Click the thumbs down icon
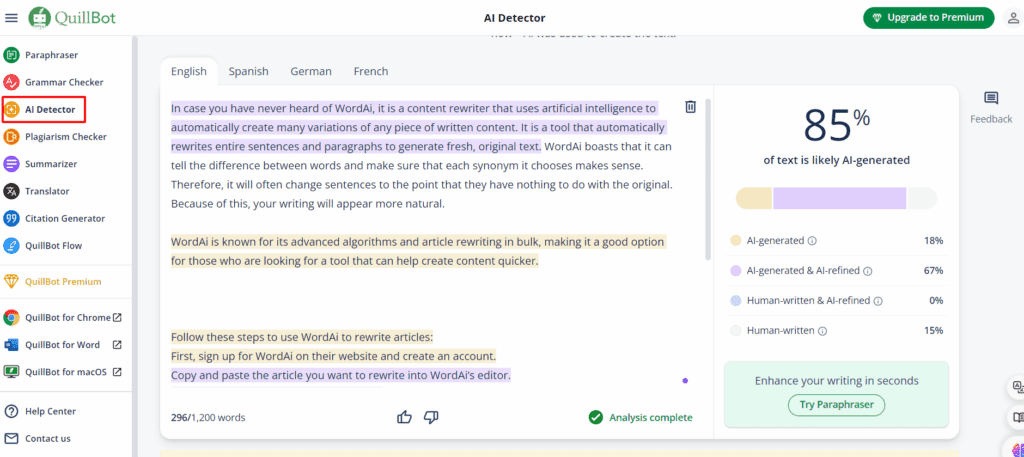1024x457 pixels. click(431, 417)
